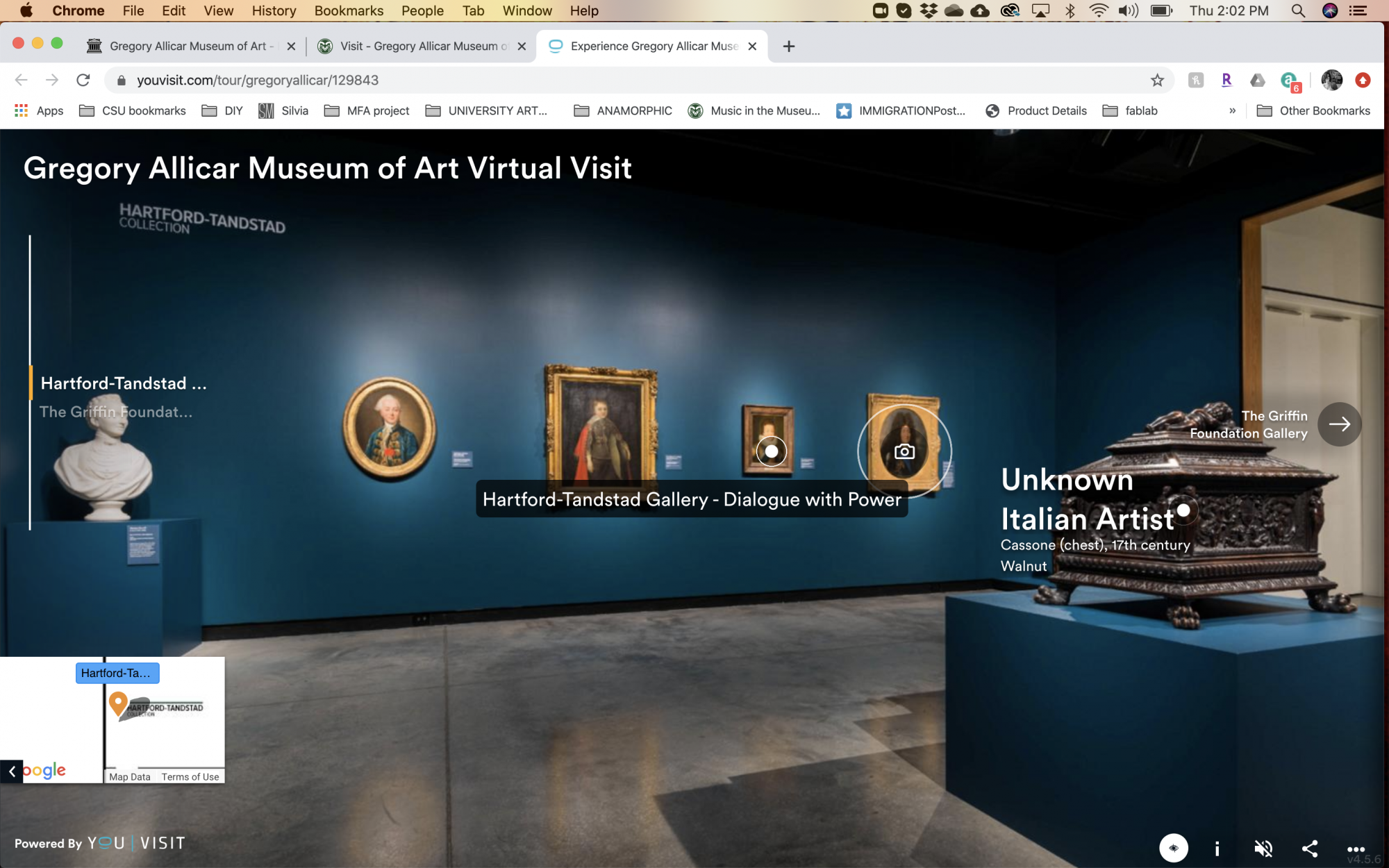Open the camera photo hotspot on the portrait
1389x868 pixels.
pos(904,451)
